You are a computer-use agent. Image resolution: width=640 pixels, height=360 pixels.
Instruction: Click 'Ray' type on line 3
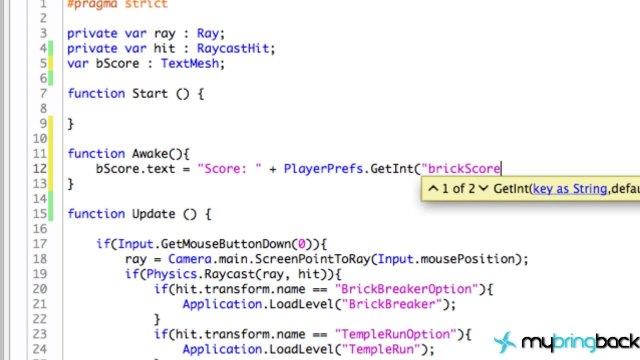pos(208,33)
